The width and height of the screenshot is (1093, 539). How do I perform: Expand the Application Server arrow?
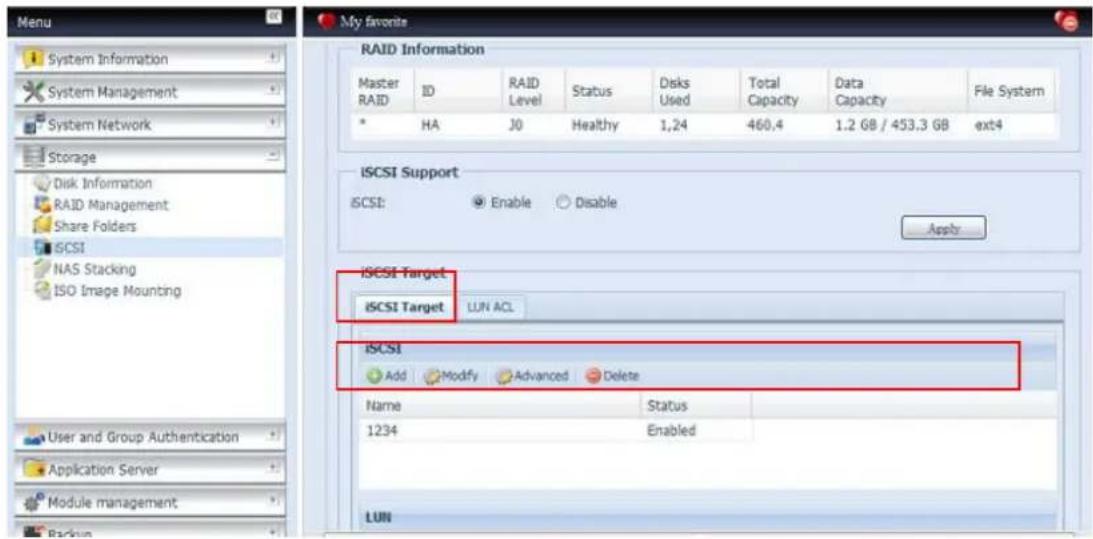pos(273,469)
